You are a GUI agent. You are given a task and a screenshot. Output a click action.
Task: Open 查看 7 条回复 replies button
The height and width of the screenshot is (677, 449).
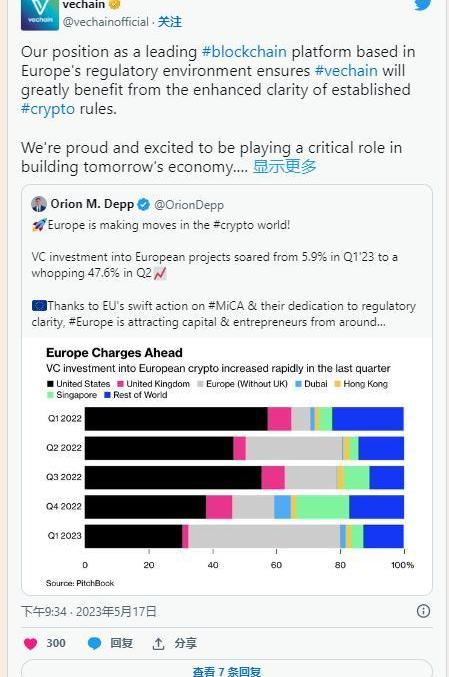click(227, 670)
